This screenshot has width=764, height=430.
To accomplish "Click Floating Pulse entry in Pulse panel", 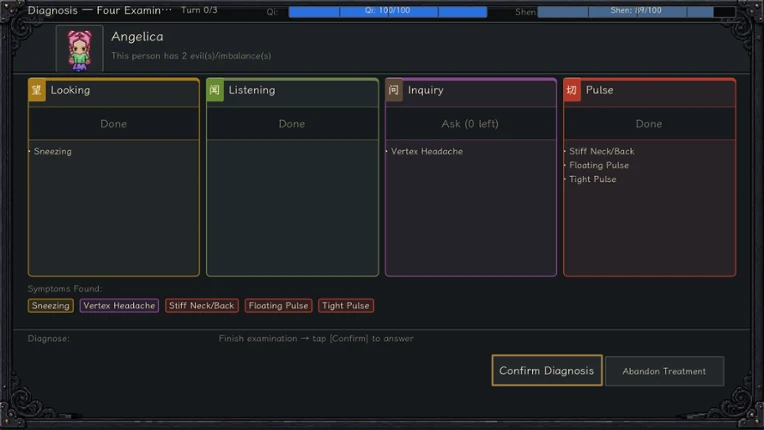I will pyautogui.click(x=599, y=166).
